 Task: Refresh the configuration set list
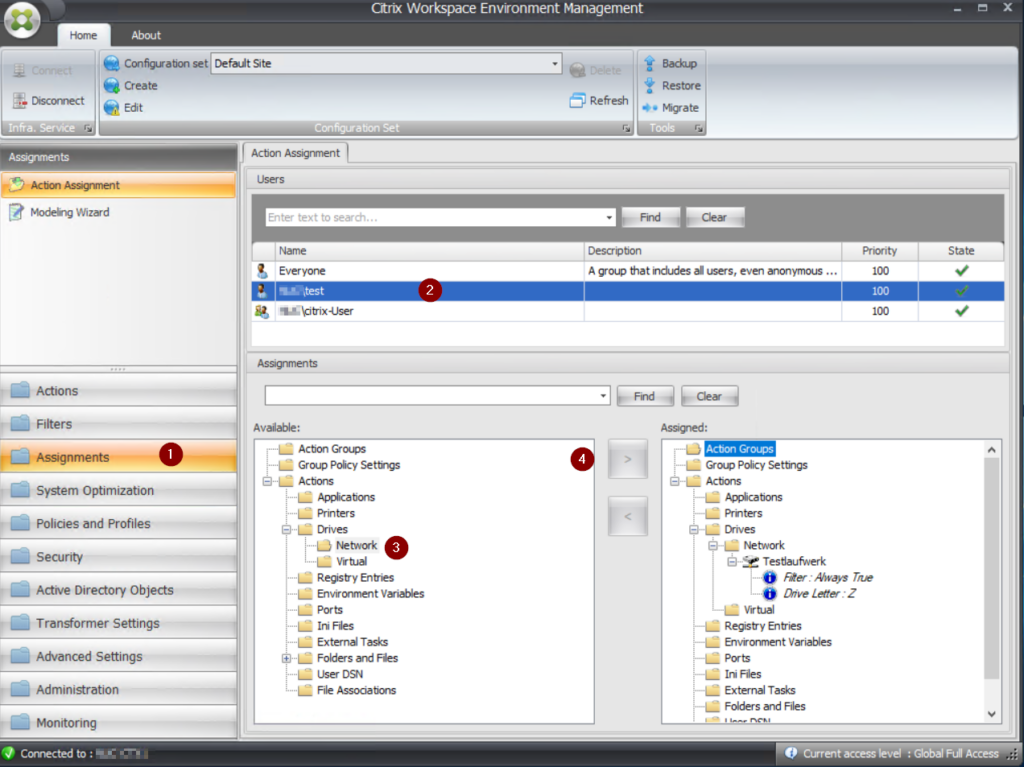[599, 101]
